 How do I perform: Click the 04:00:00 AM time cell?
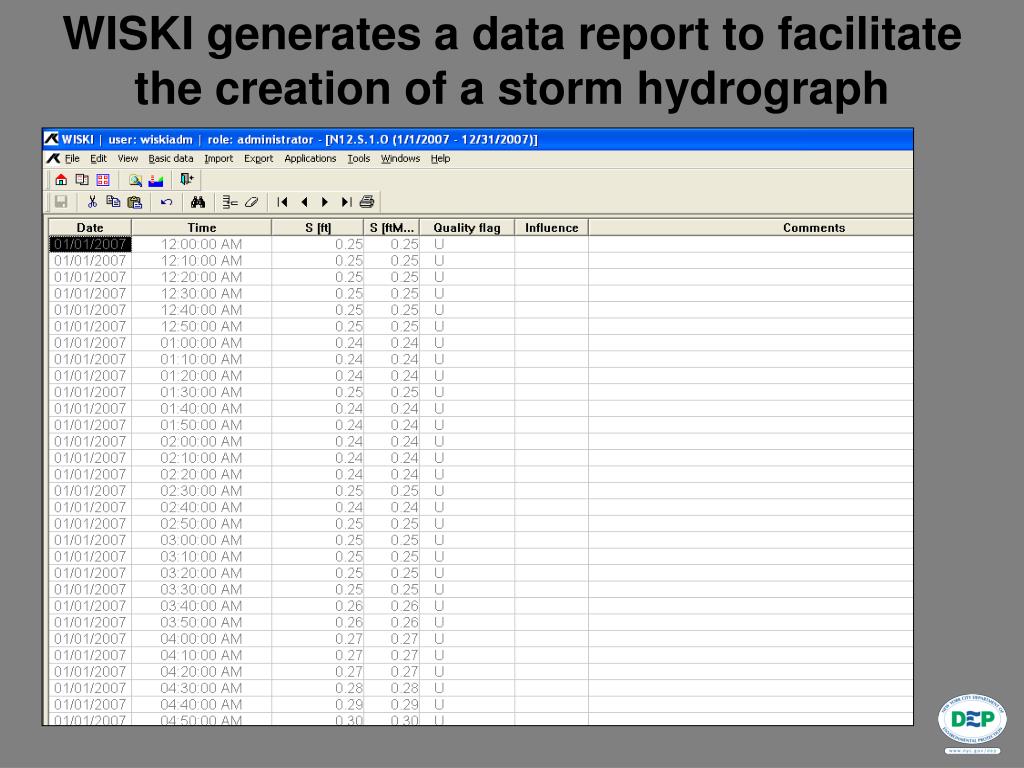point(201,639)
